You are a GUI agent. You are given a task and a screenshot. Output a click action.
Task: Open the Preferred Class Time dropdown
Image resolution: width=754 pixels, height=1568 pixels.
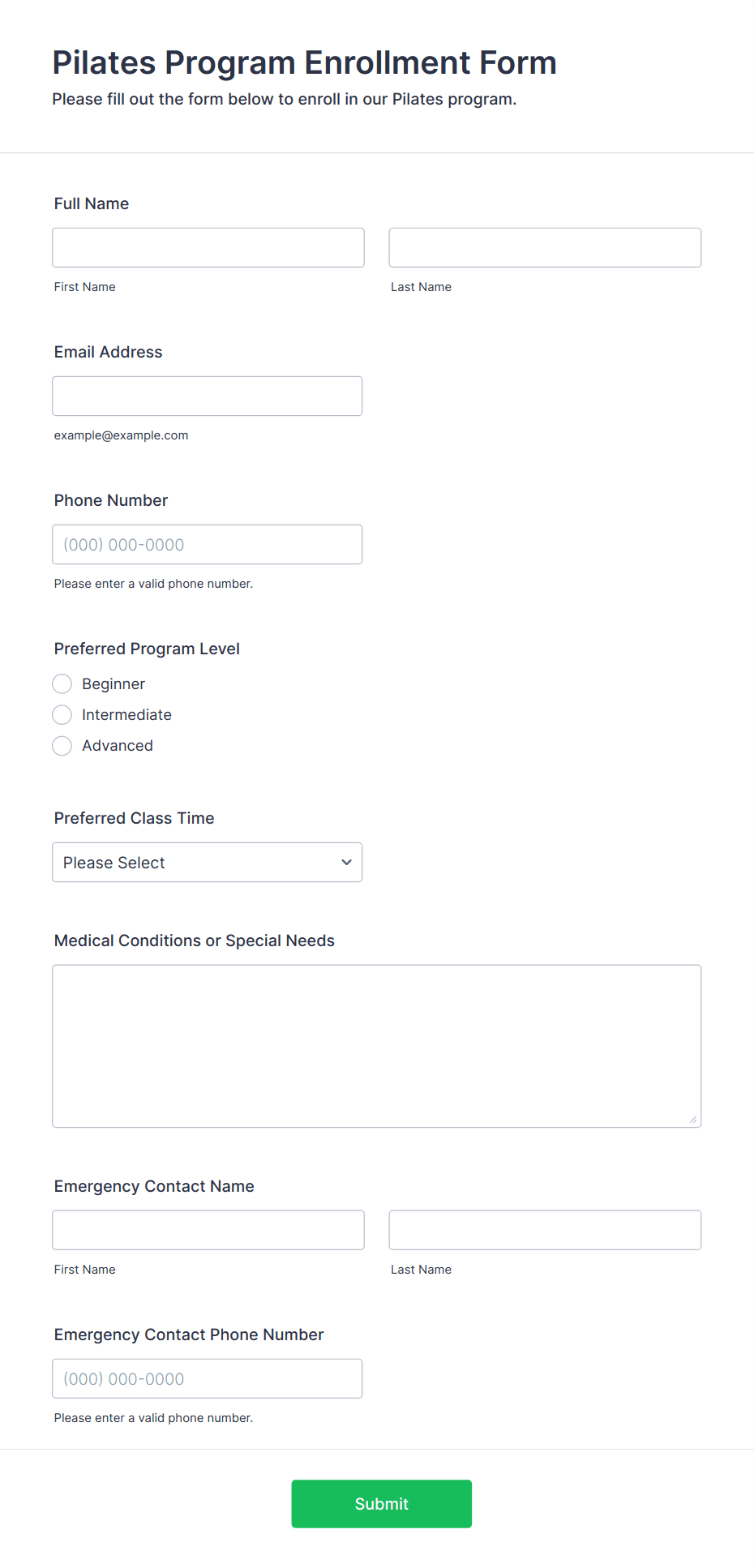click(x=208, y=862)
